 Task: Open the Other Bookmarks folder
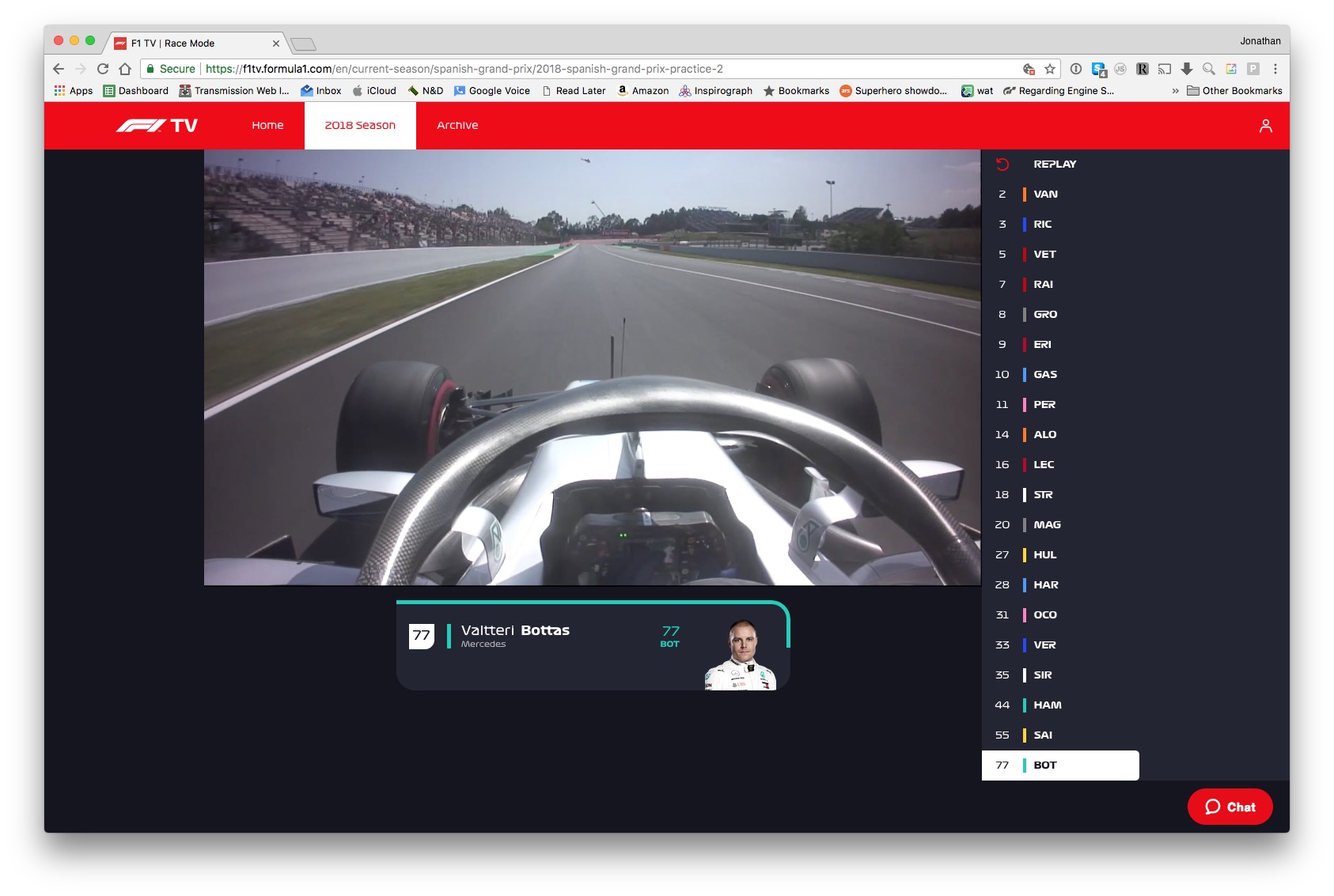click(1234, 91)
